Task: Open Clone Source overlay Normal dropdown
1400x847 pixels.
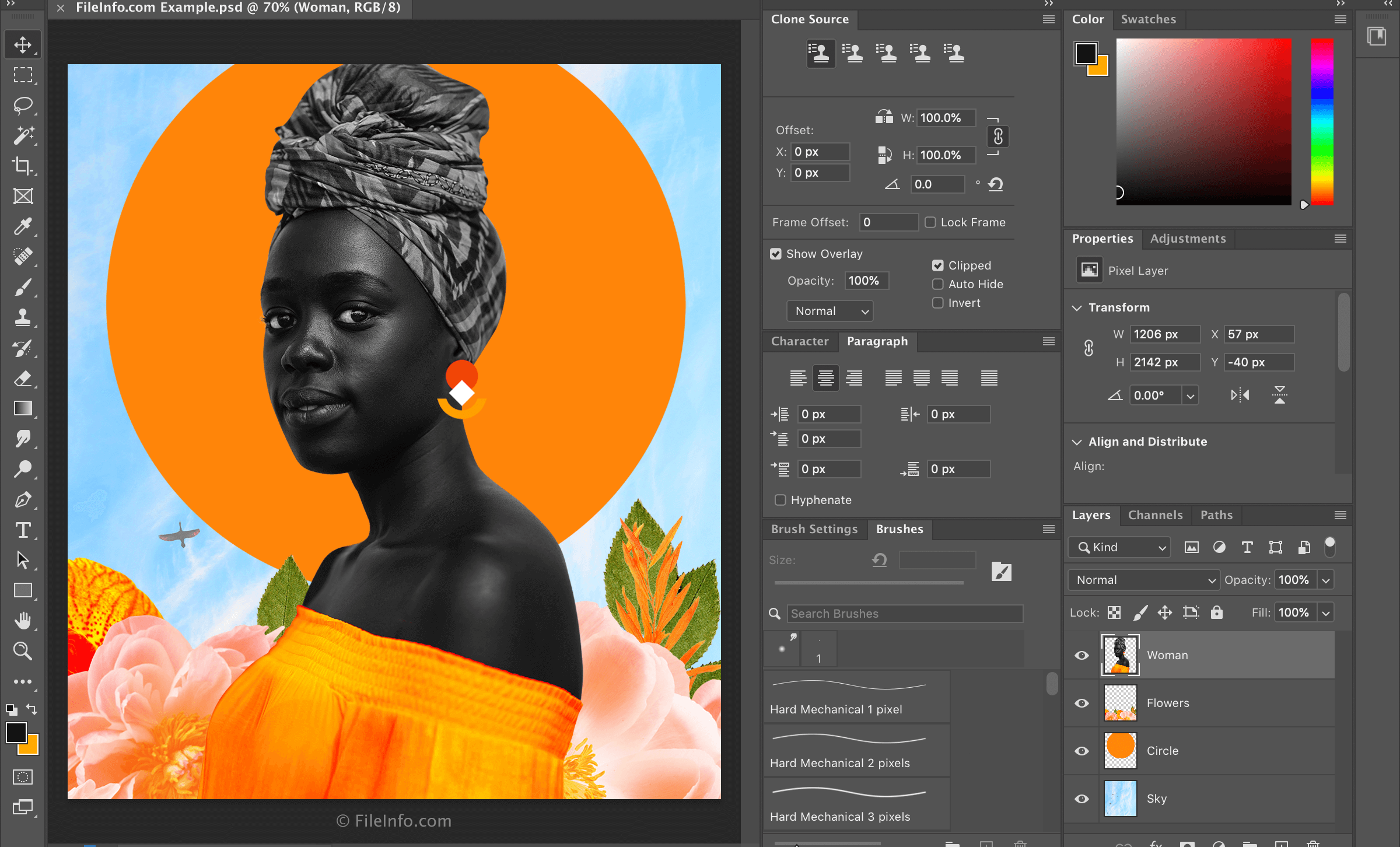Action: (x=829, y=311)
